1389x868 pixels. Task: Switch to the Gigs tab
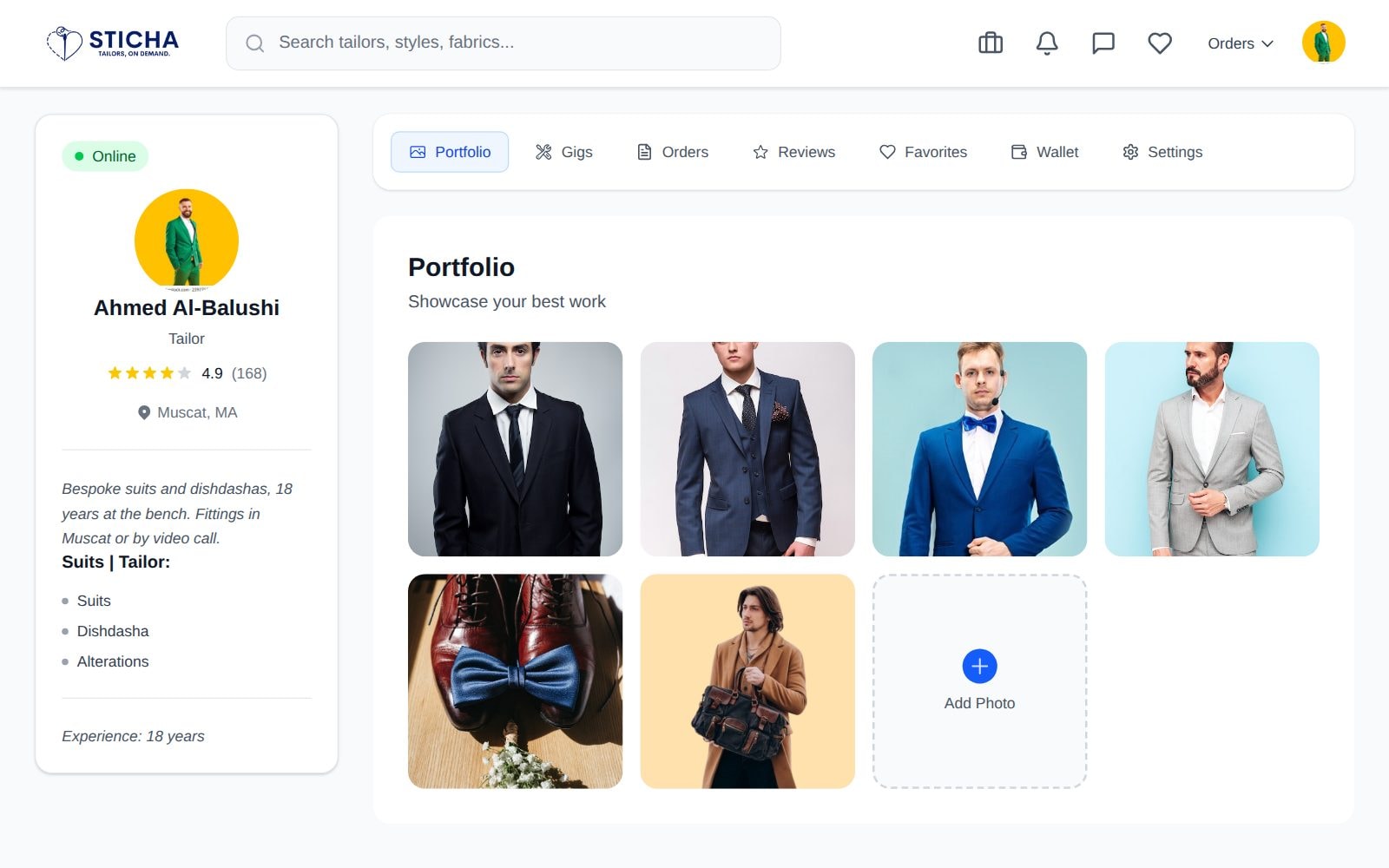tap(564, 152)
